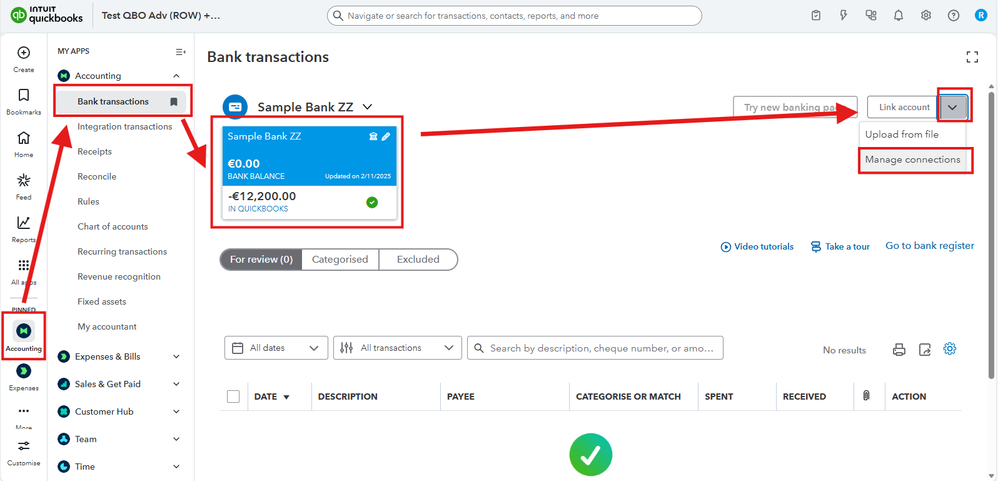Choose Manage connections menu option
This screenshot has height=481, width=998.
tap(912, 160)
